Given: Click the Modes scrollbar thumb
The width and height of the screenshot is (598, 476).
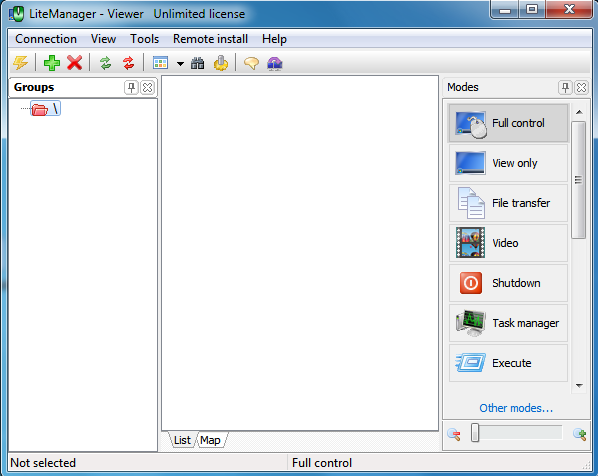Looking at the screenshot, I should pos(579,180).
